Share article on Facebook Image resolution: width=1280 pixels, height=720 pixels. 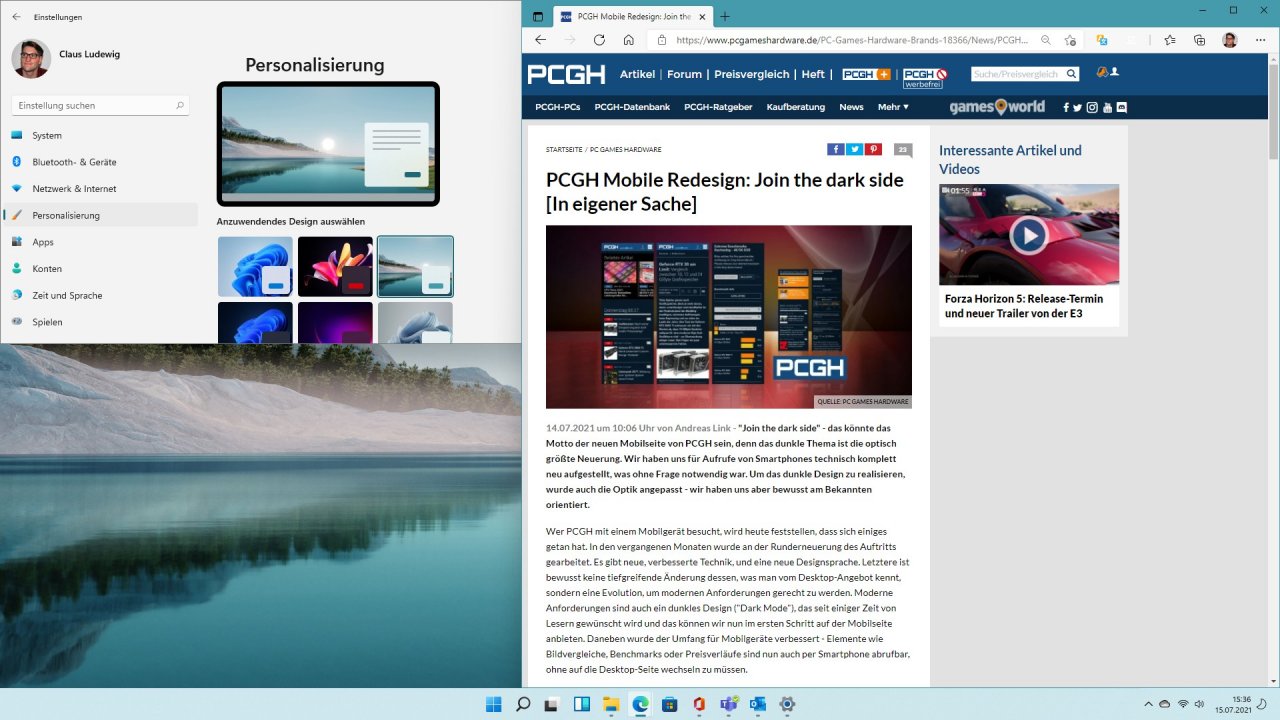click(836, 149)
